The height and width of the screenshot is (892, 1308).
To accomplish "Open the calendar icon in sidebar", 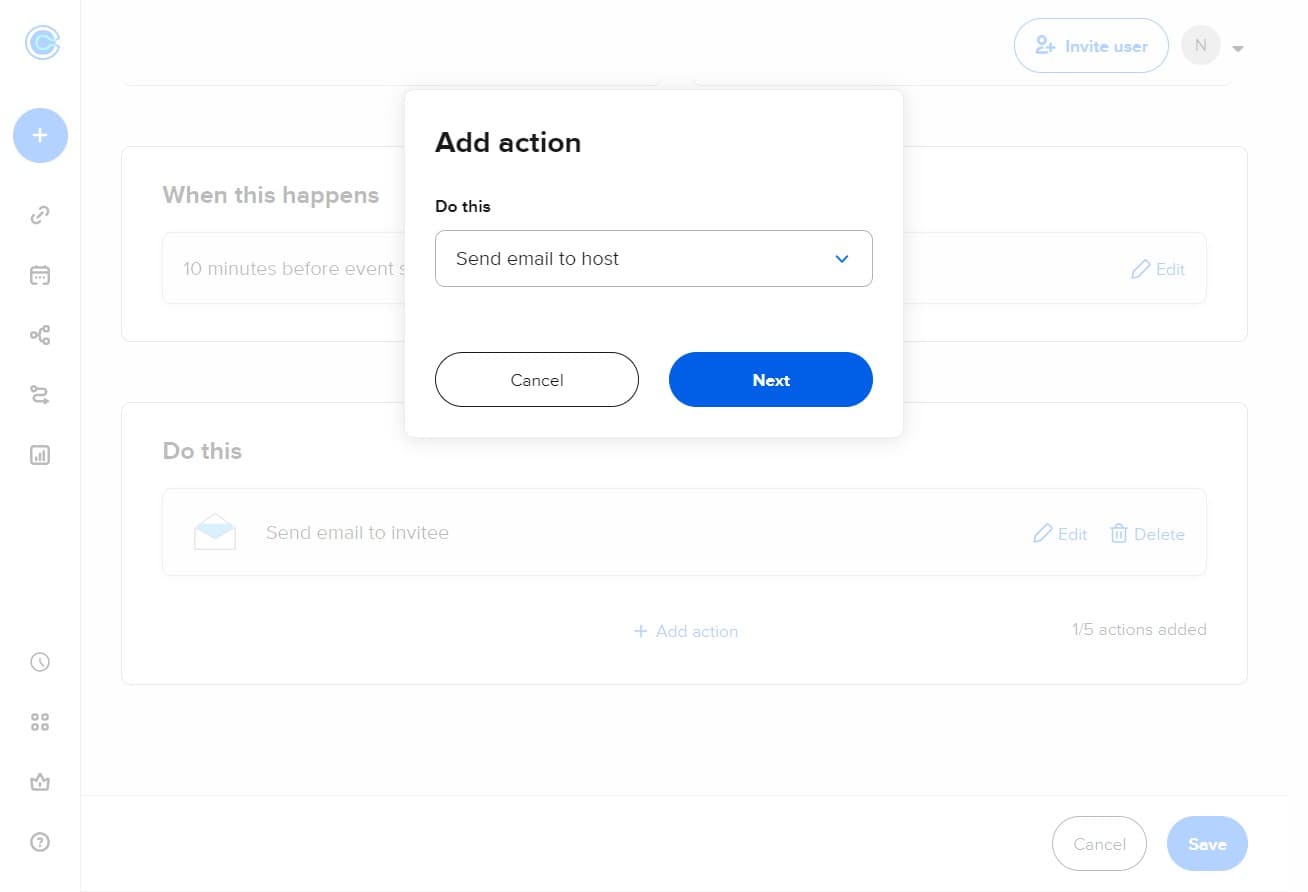I will tap(40, 275).
